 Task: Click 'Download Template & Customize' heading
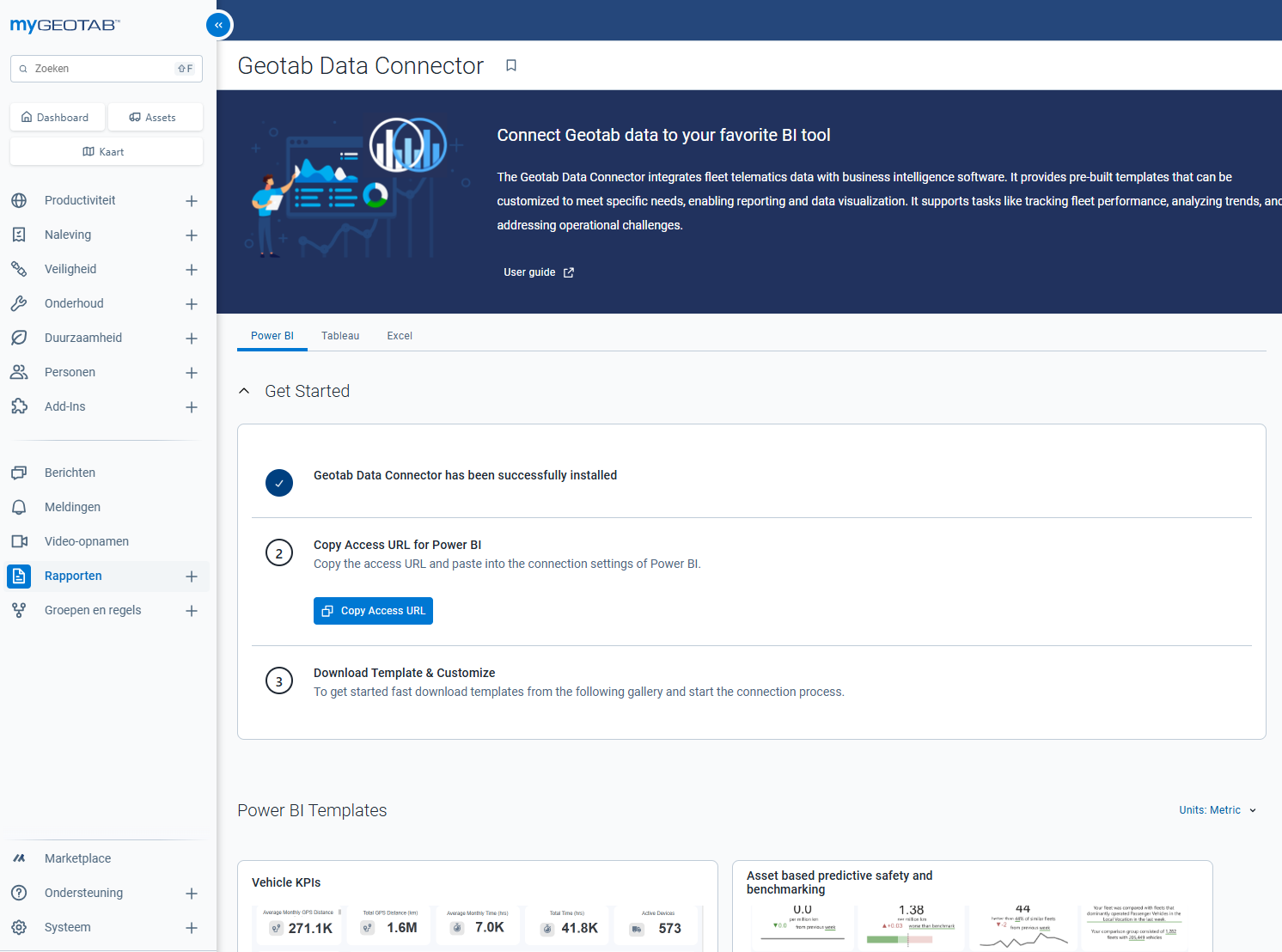[x=405, y=673]
